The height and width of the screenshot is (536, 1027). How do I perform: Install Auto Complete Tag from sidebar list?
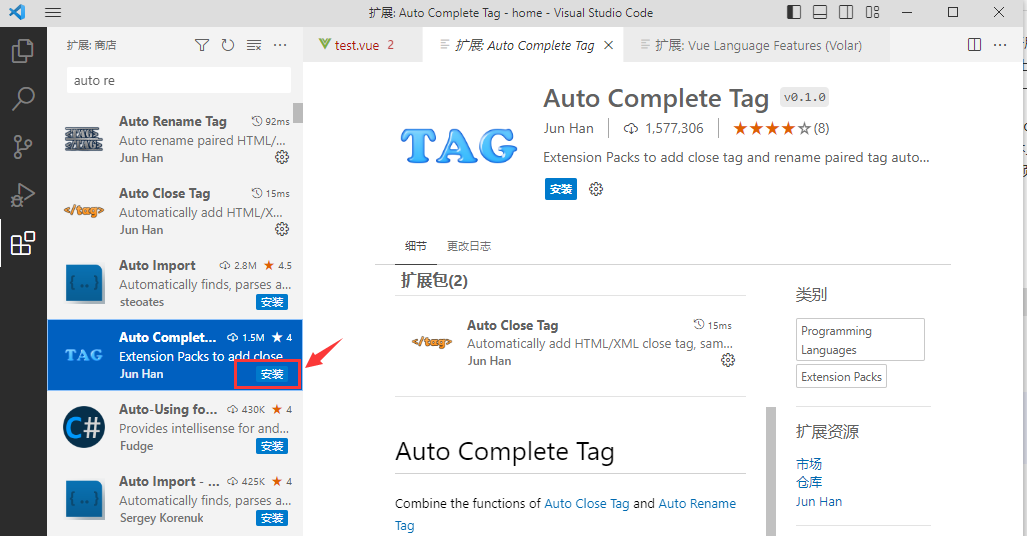point(272,374)
